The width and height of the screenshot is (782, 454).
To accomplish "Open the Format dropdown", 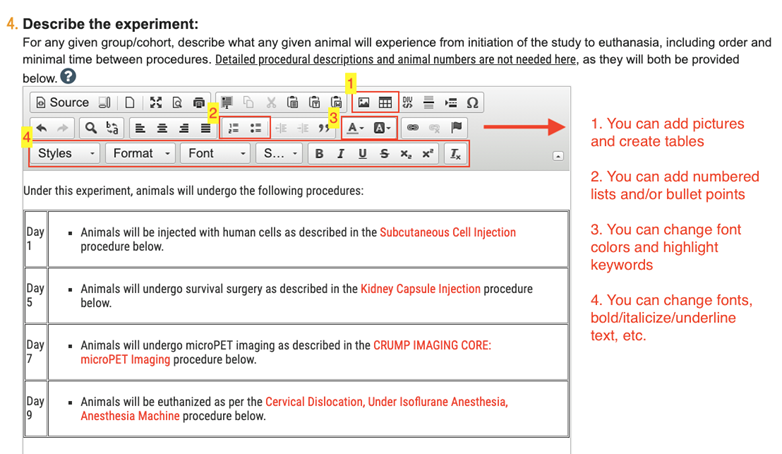I will coord(140,153).
